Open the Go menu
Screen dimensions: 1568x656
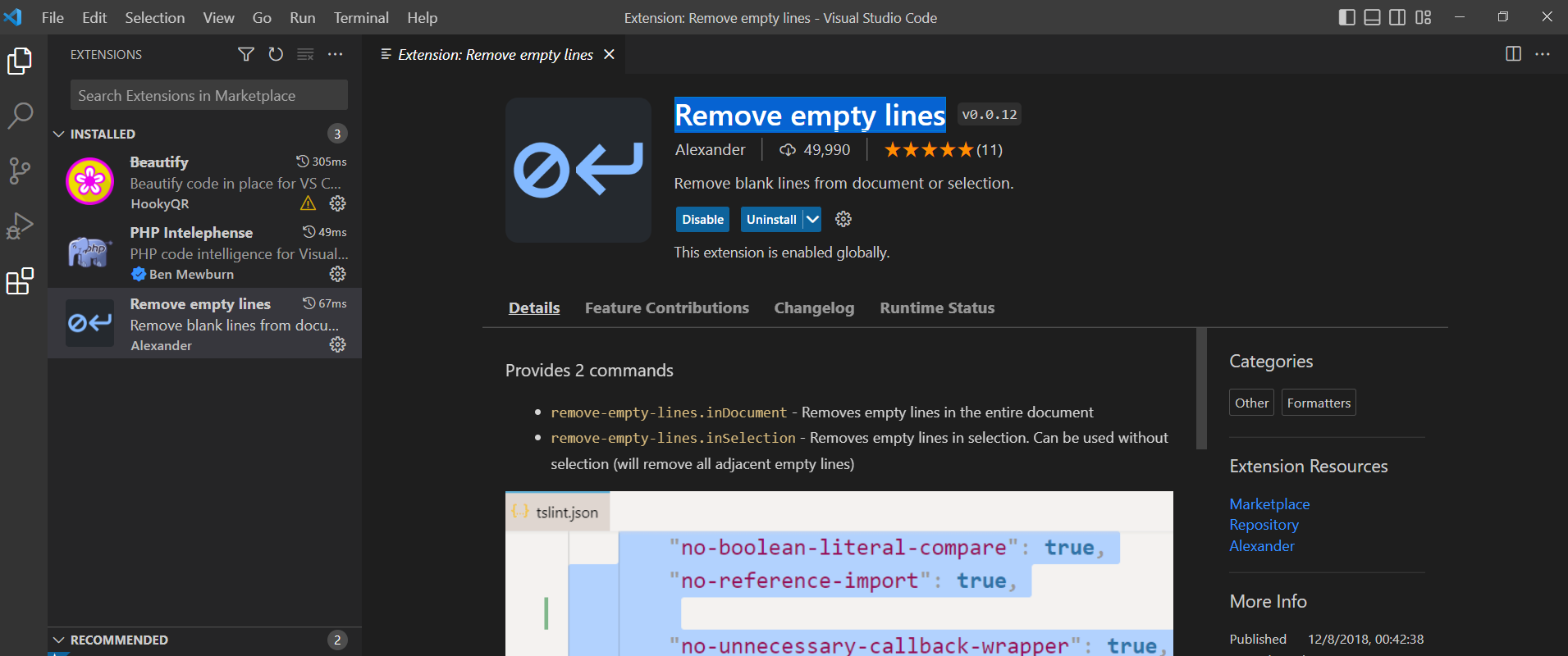[262, 17]
